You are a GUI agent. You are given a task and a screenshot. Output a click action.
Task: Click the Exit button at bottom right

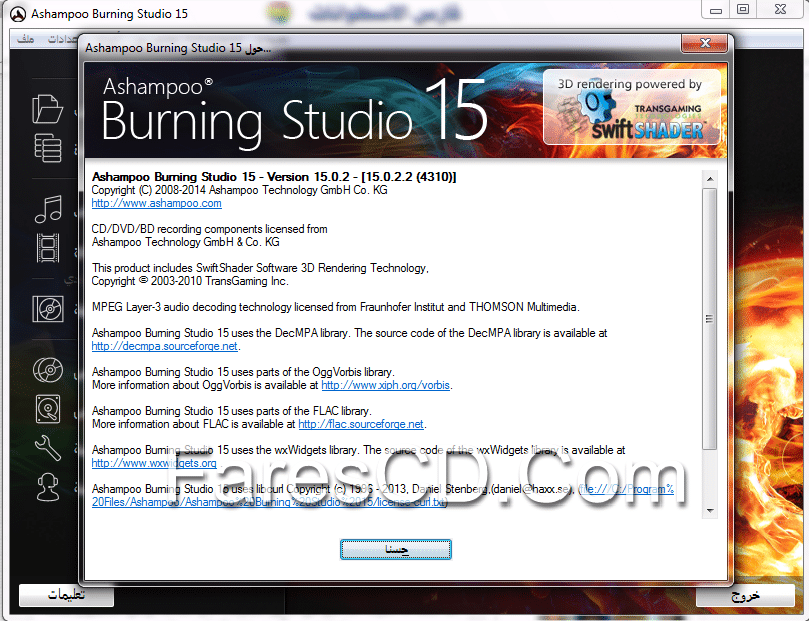[746, 596]
